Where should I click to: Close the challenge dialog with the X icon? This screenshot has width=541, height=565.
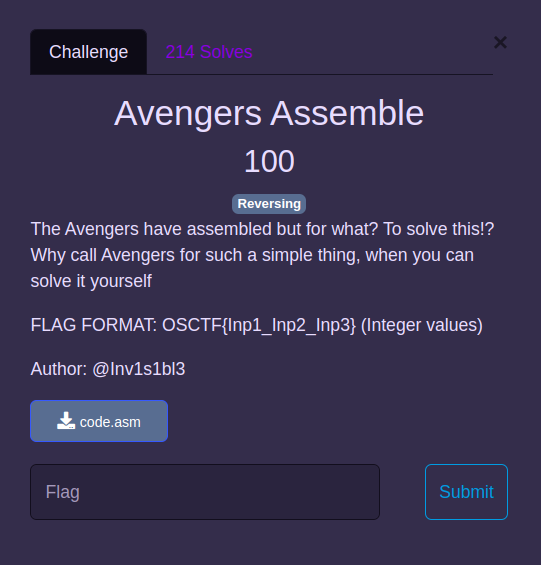tap(500, 42)
